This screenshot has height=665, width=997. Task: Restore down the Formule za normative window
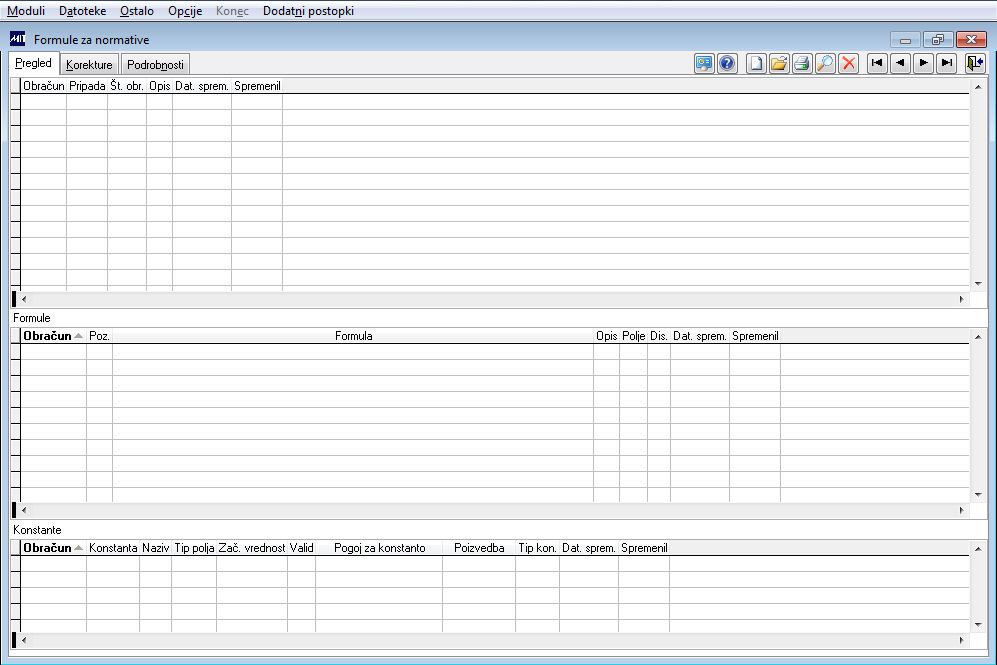click(x=938, y=39)
